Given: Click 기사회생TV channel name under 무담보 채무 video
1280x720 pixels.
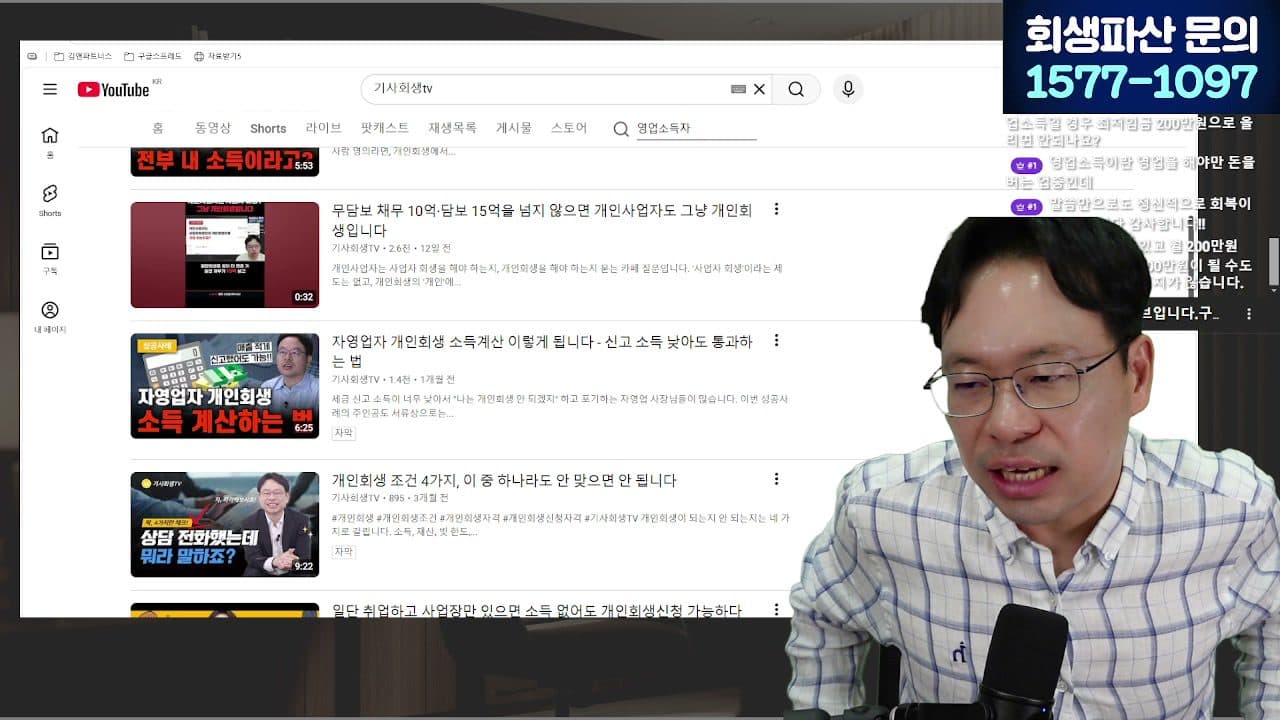Looking at the screenshot, I should coord(355,248).
